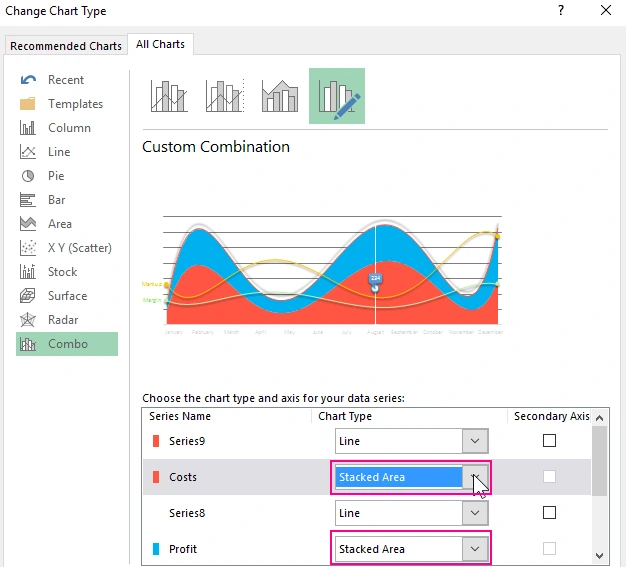Select the Clustered Column - Line combo icon

click(x=169, y=96)
